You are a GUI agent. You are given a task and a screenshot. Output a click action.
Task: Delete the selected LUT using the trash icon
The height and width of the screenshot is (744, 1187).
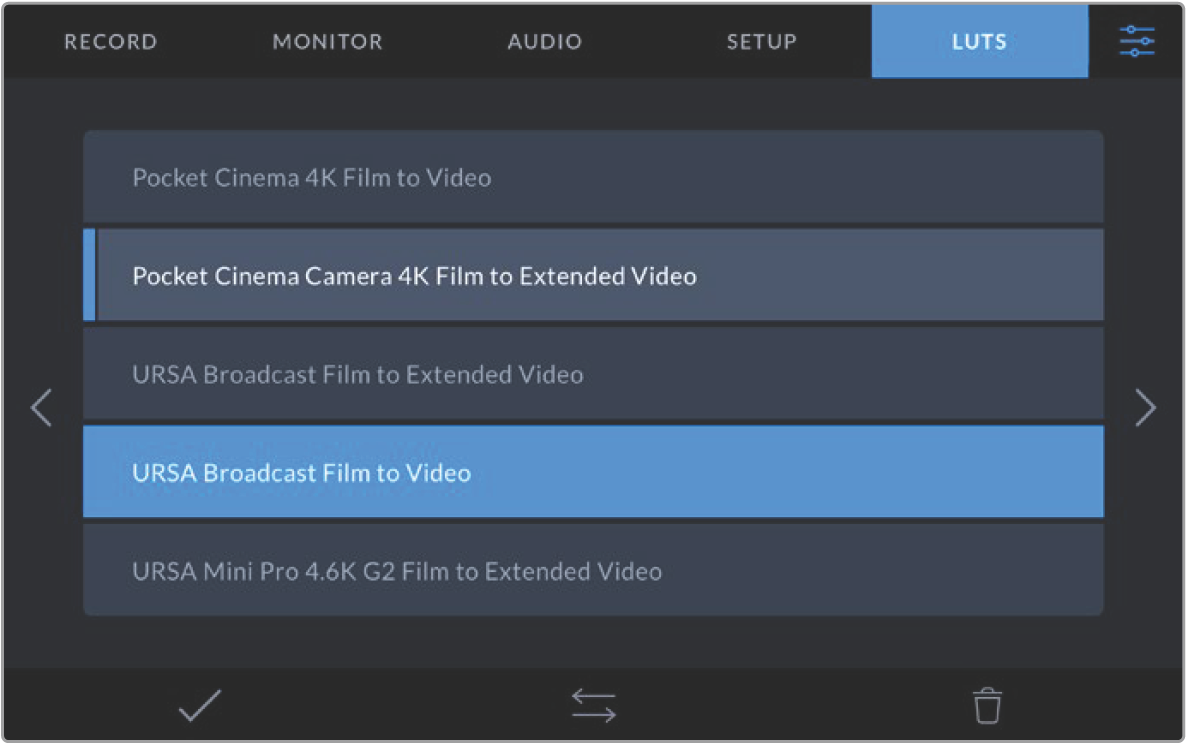[987, 706]
